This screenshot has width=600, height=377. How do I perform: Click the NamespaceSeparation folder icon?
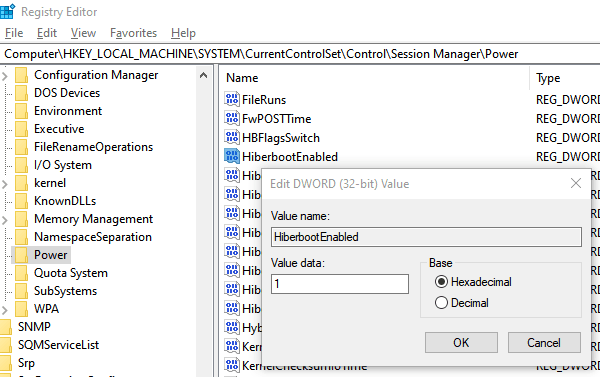21,237
